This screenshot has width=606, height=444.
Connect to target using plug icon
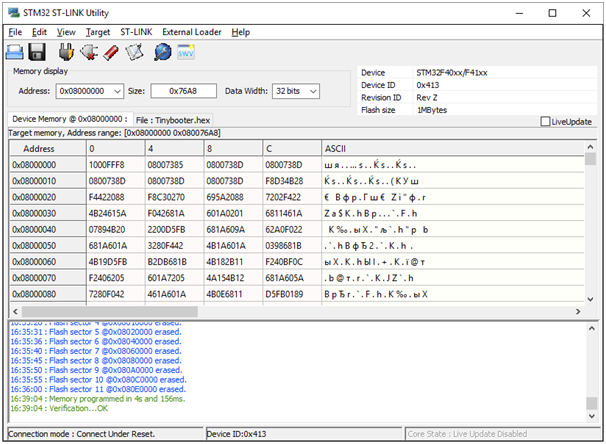coord(66,52)
